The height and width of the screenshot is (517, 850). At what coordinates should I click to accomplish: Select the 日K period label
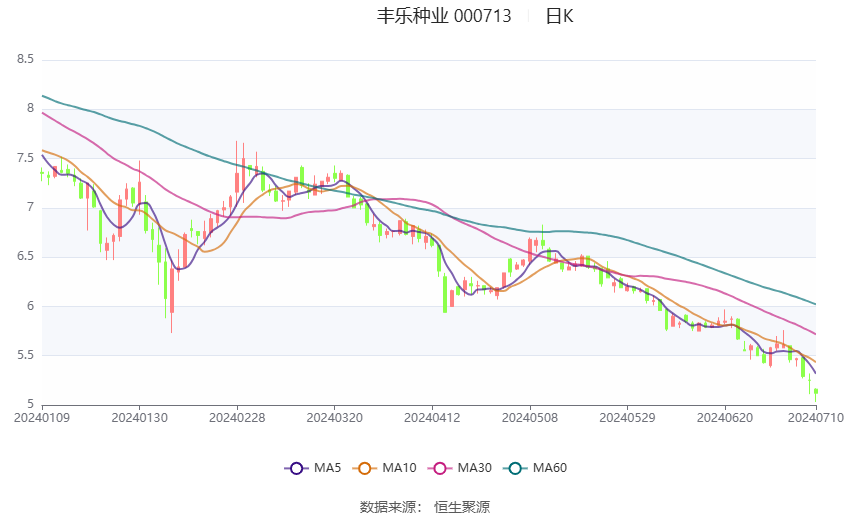pos(559,16)
